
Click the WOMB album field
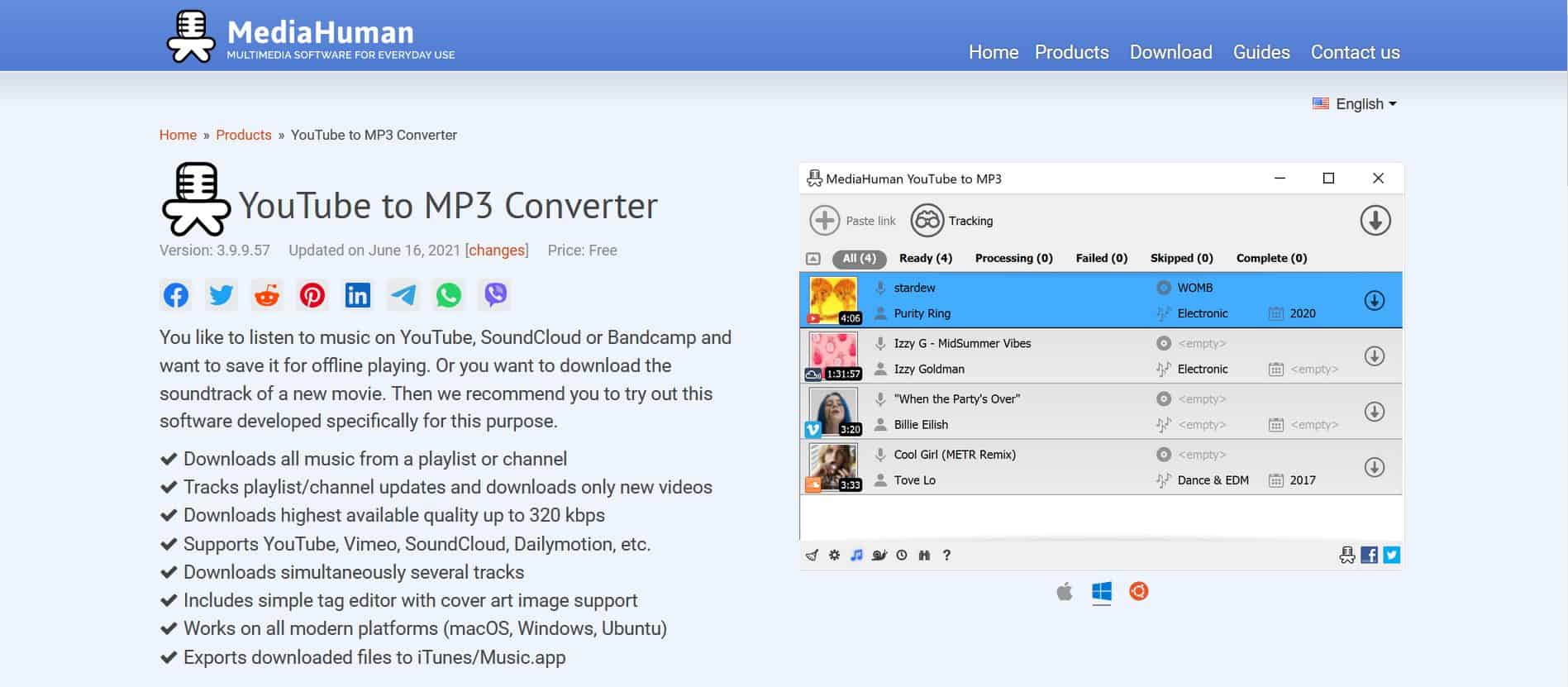1195,288
